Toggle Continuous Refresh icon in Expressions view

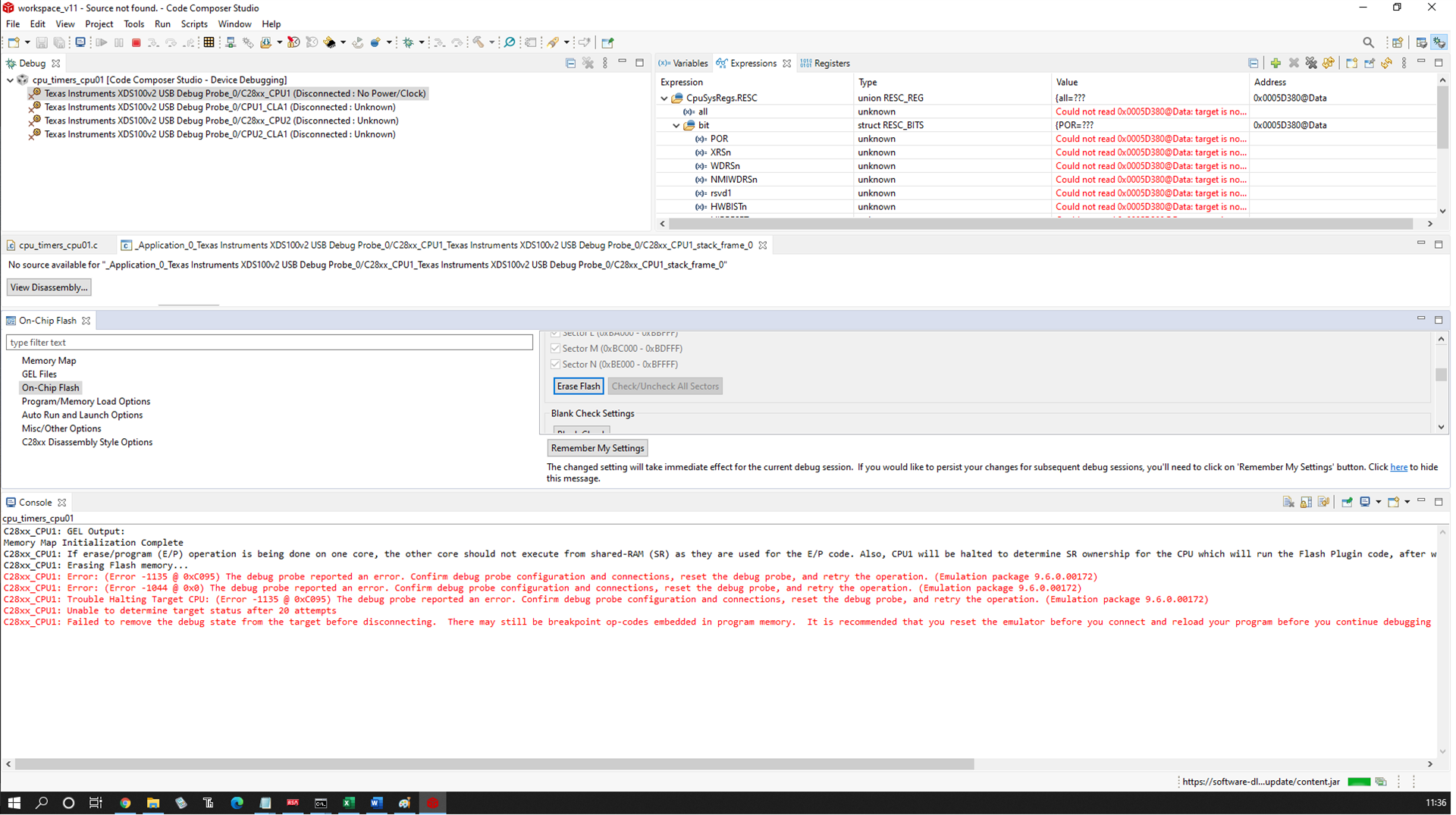point(1329,63)
